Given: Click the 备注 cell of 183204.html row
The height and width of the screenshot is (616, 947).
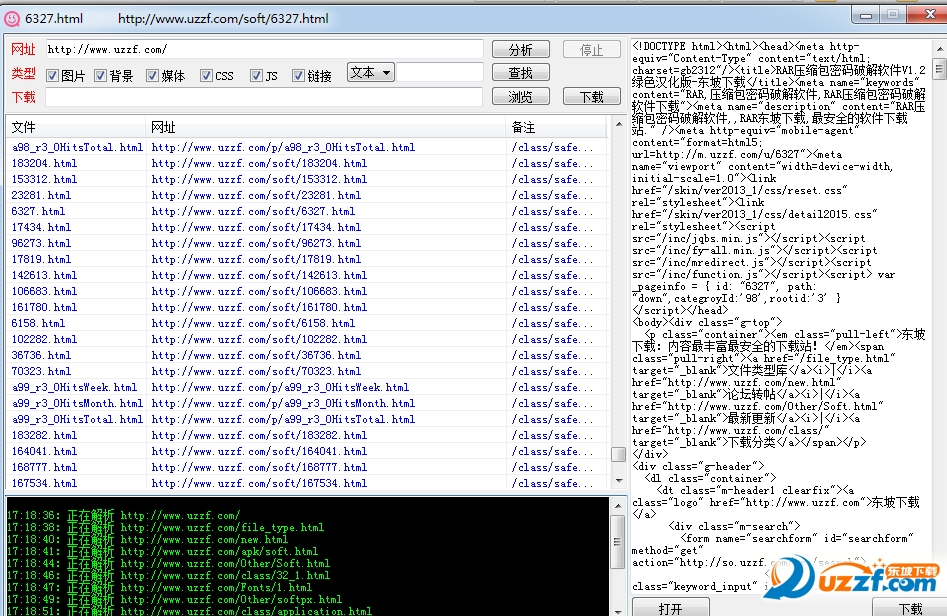Looking at the screenshot, I should (552, 163).
